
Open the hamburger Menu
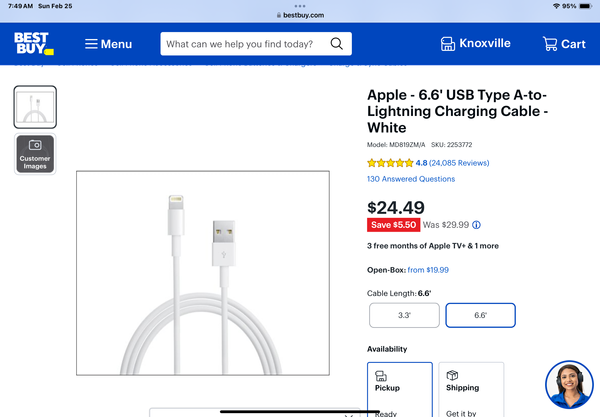[x=108, y=44]
